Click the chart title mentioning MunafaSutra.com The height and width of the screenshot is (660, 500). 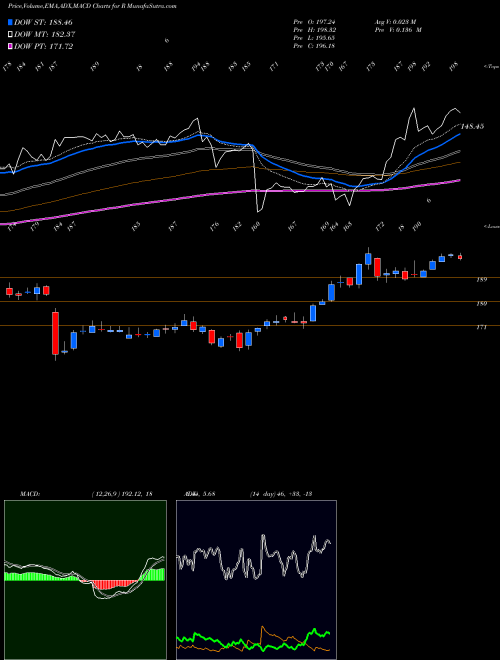click(x=92, y=6)
